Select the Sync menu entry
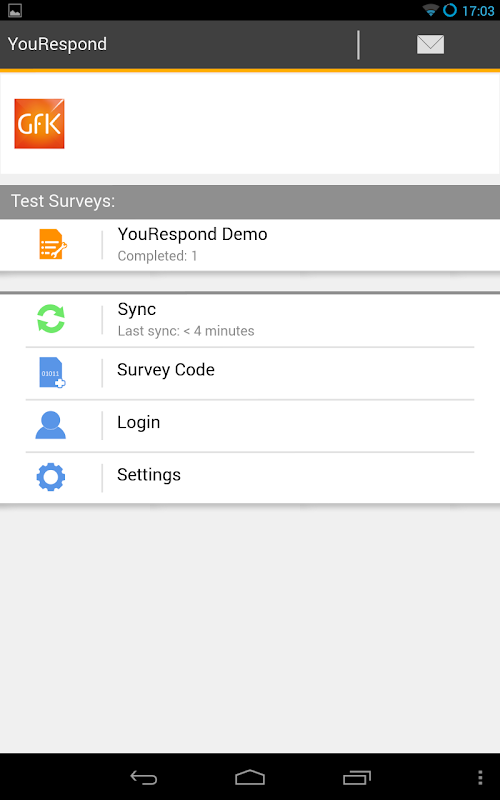 tap(250, 320)
